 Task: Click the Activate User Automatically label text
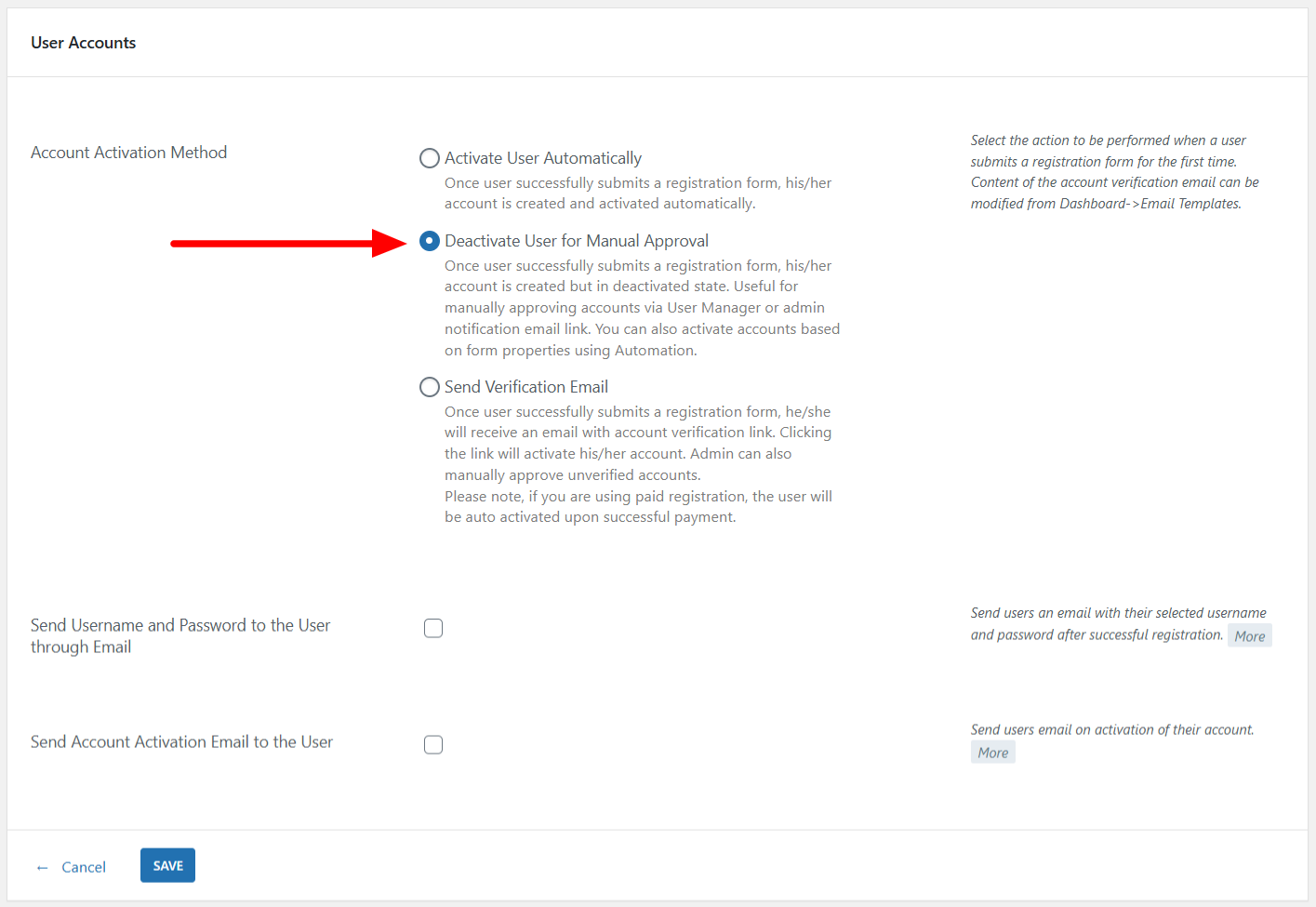(543, 158)
